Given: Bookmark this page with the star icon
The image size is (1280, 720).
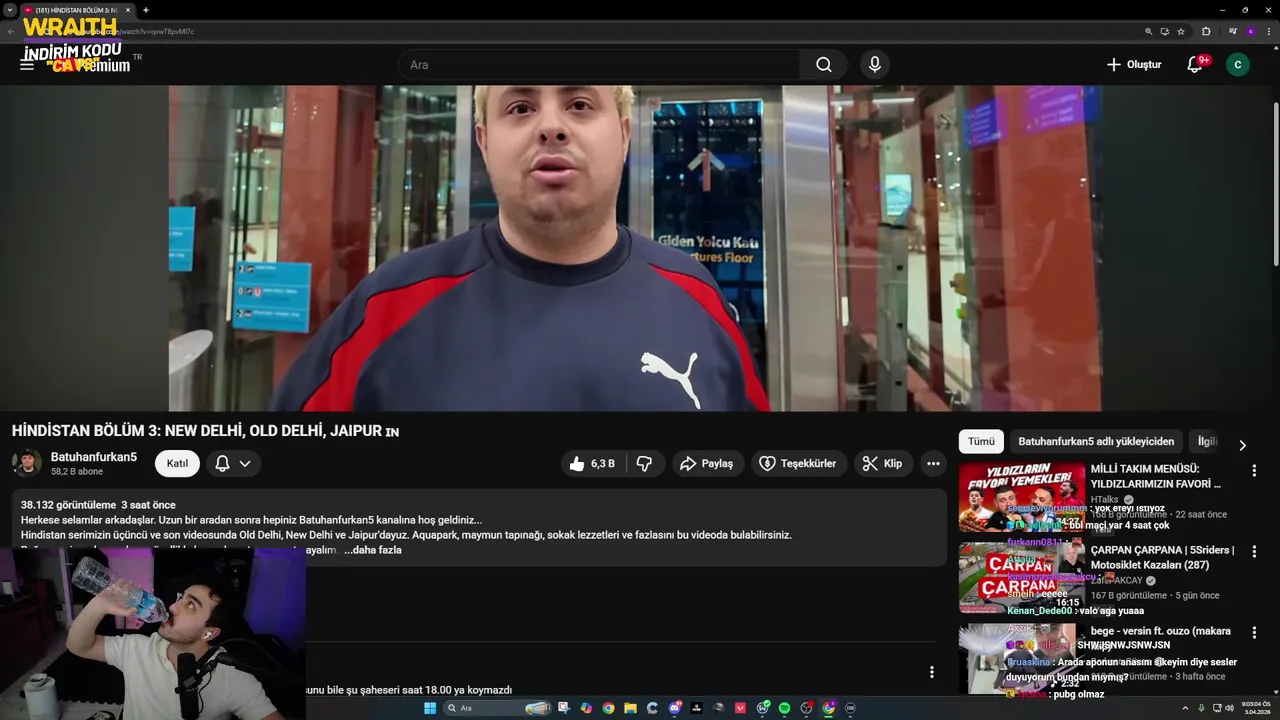Looking at the screenshot, I should click(x=1181, y=31).
